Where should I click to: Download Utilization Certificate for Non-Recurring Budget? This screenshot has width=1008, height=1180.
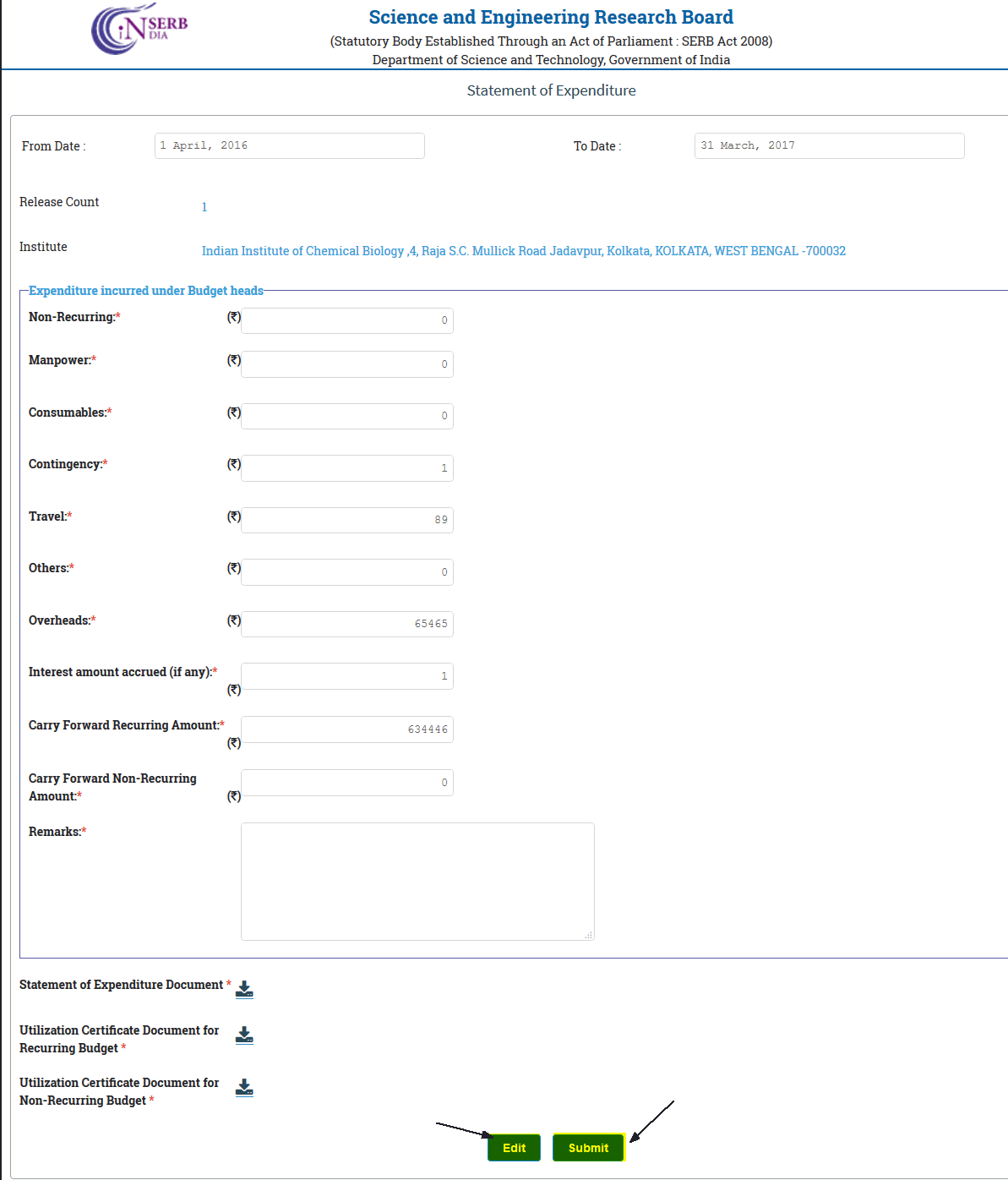click(244, 1087)
